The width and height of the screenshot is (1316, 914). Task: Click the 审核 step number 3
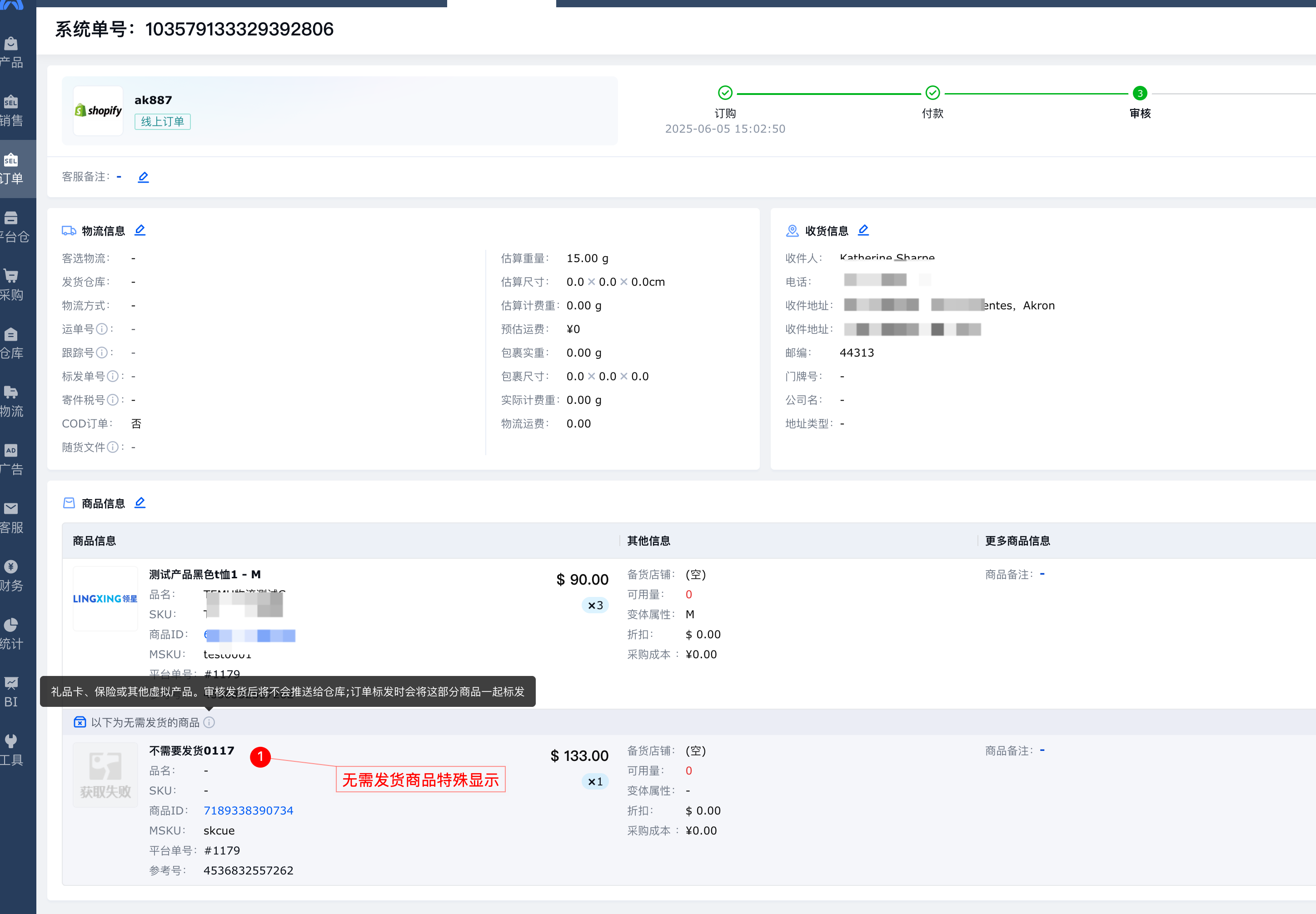[1140, 93]
